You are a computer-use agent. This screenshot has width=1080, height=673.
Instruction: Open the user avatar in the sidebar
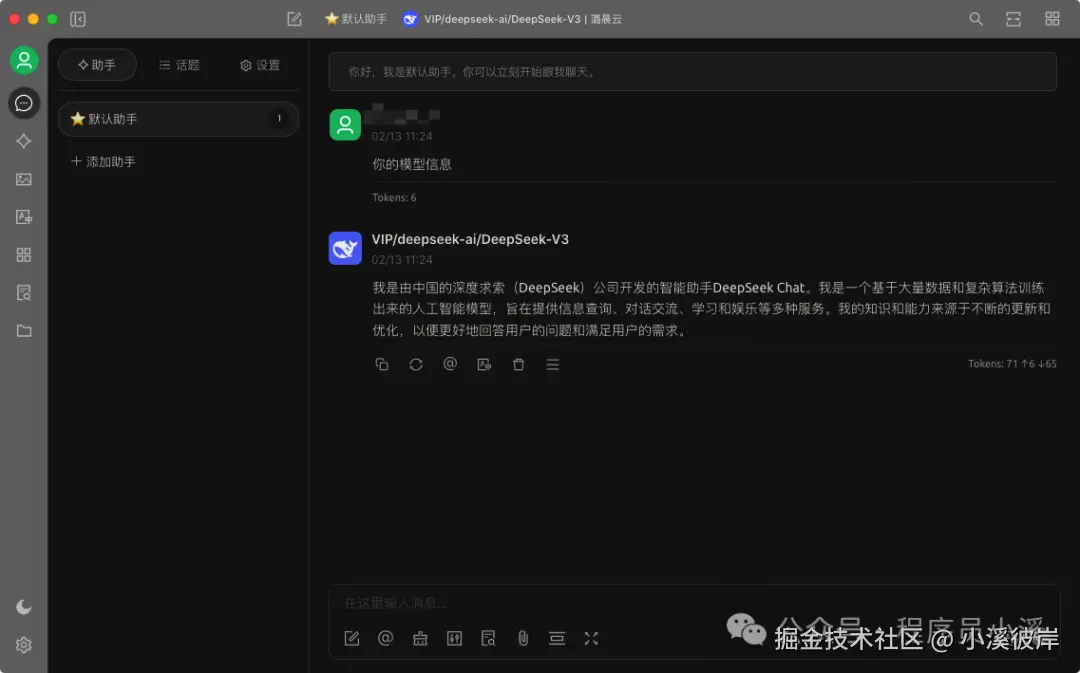[x=24, y=61]
